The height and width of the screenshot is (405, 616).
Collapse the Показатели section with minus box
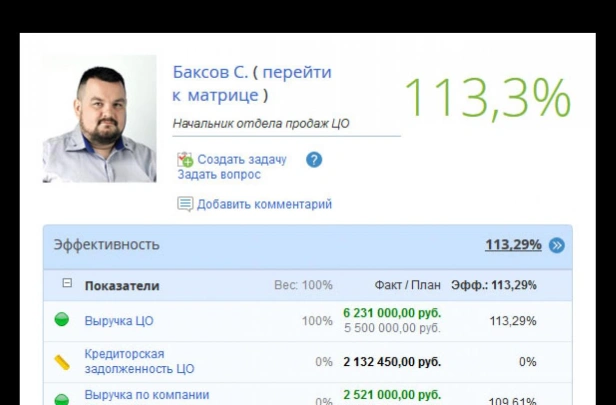point(67,283)
